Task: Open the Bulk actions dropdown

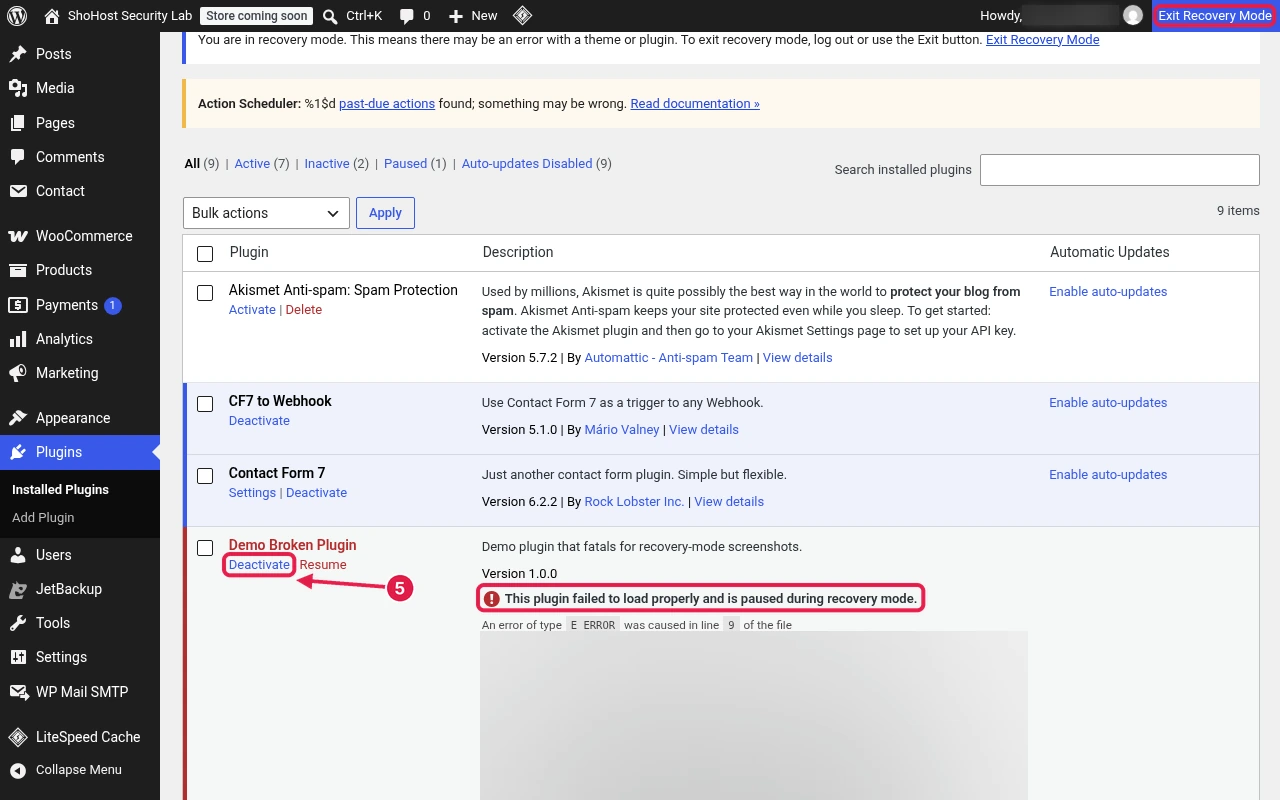Action: tap(266, 213)
